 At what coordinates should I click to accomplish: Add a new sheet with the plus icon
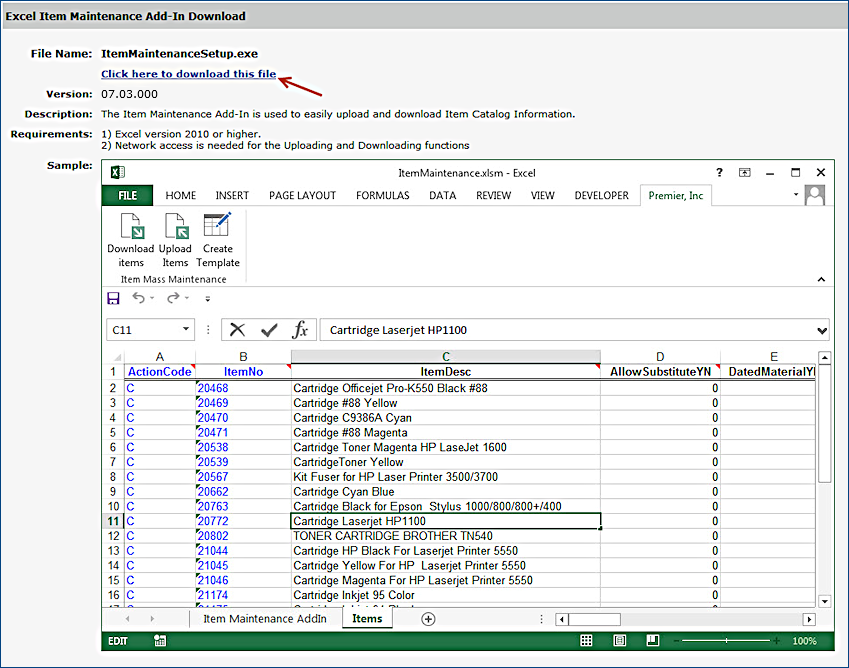pyautogui.click(x=428, y=619)
